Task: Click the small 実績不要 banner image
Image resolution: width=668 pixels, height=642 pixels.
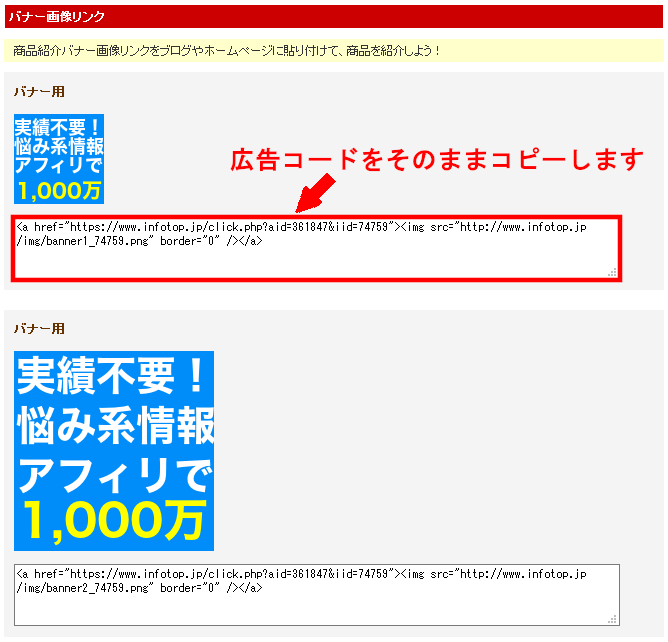Action: (59, 158)
